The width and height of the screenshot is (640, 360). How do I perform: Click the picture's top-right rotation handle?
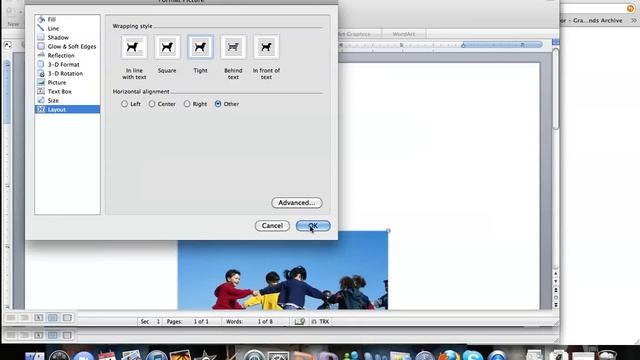tap(388, 231)
